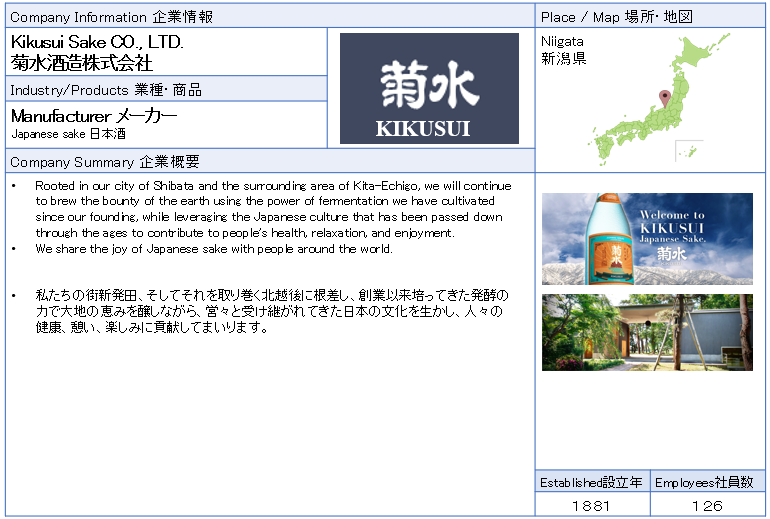Select the brewery building photo
The width and height of the screenshot is (770, 519).
pos(647,332)
